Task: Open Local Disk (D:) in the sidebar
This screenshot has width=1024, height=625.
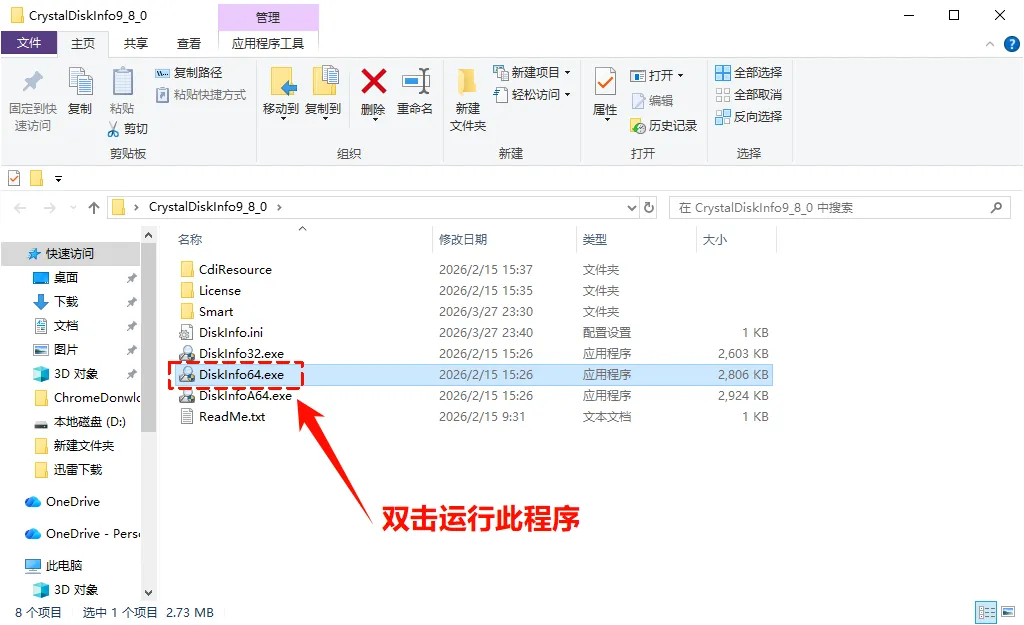Action: coord(89,422)
